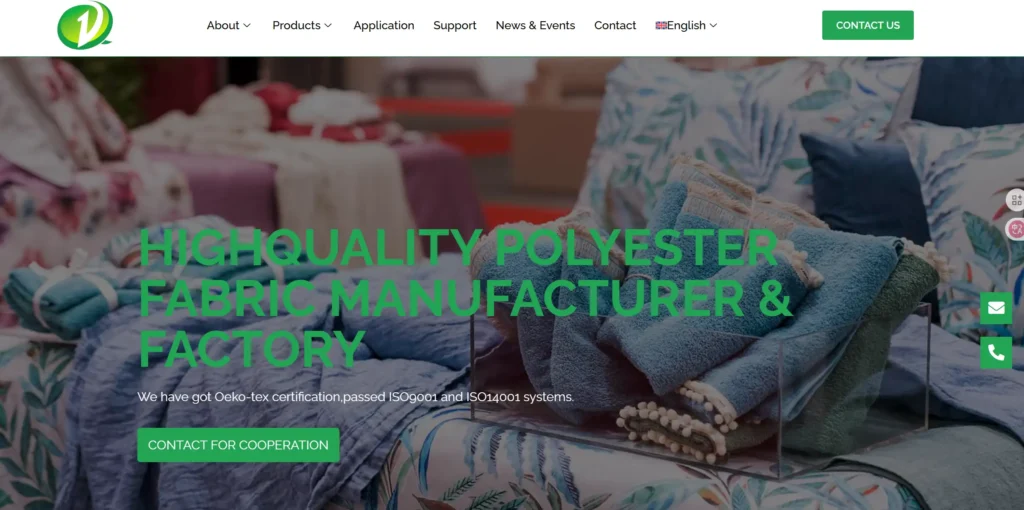Click the CONTACT FOR COOPERATION button
The image size is (1024, 510).
click(x=238, y=445)
